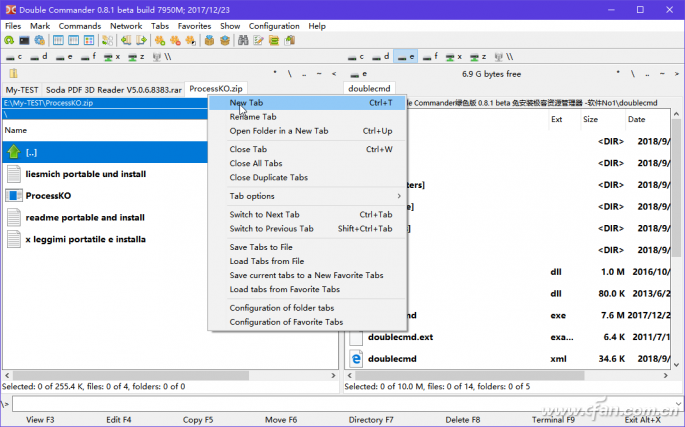Open the terminal window toolbar icon

coord(24,41)
